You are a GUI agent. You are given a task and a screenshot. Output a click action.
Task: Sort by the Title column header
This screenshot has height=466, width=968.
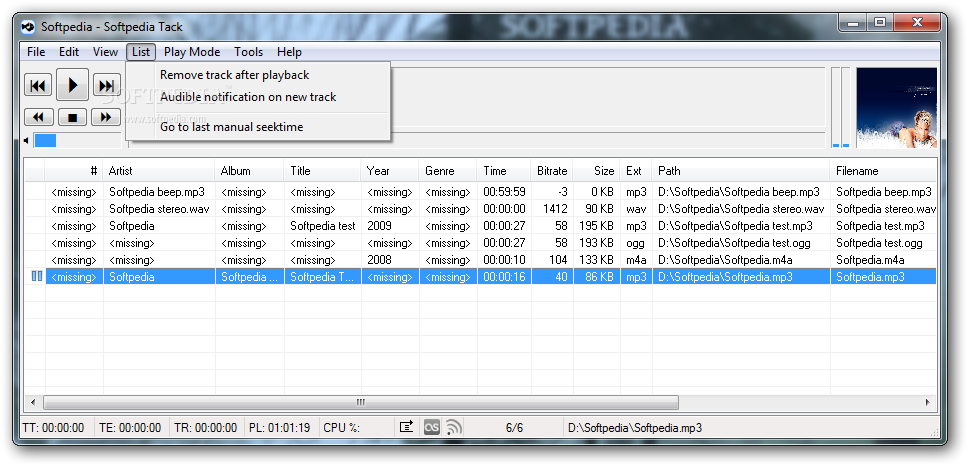[323, 171]
